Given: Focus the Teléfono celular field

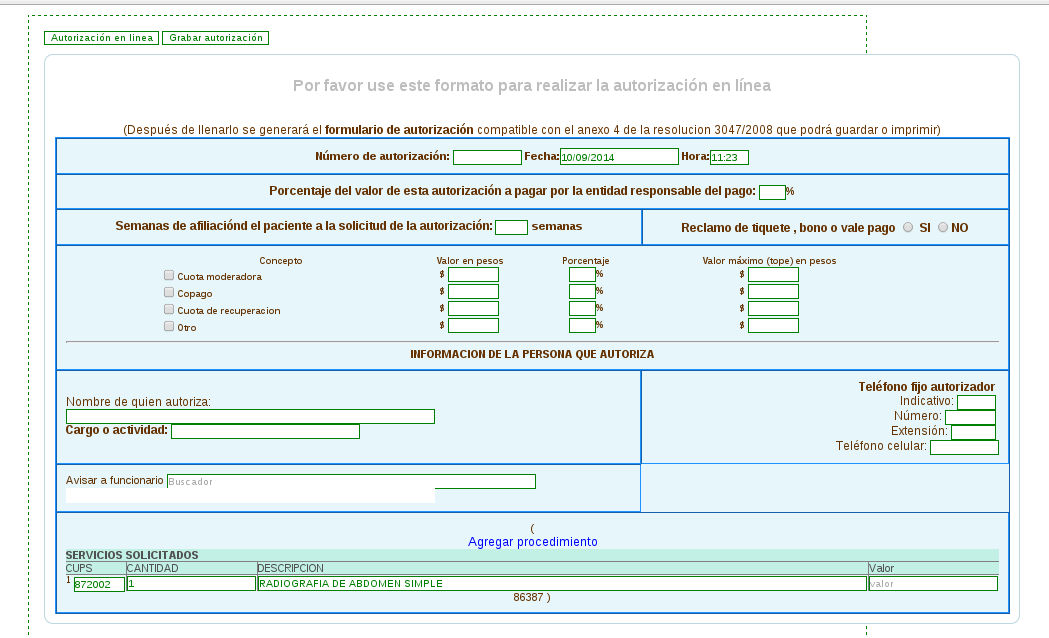Looking at the screenshot, I should (x=964, y=447).
